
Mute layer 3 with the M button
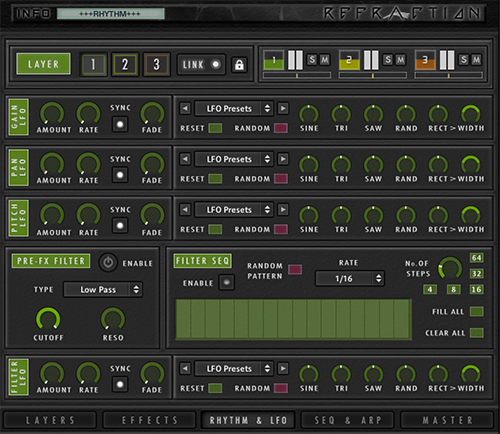[476, 60]
